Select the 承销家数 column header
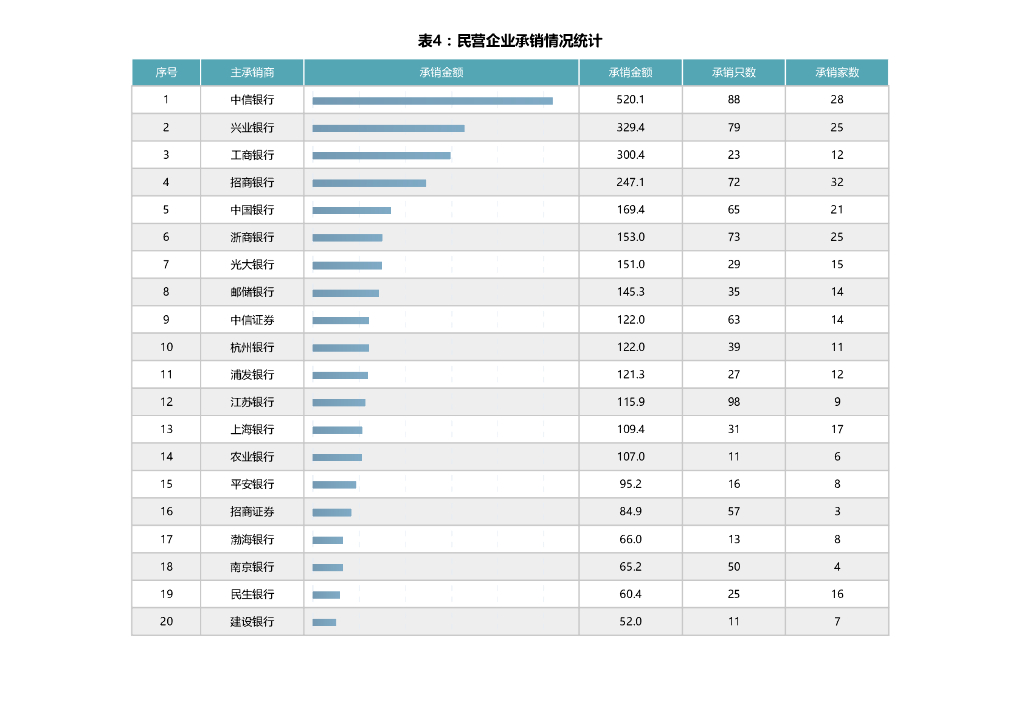The width and height of the screenshot is (1024, 724). 837,72
